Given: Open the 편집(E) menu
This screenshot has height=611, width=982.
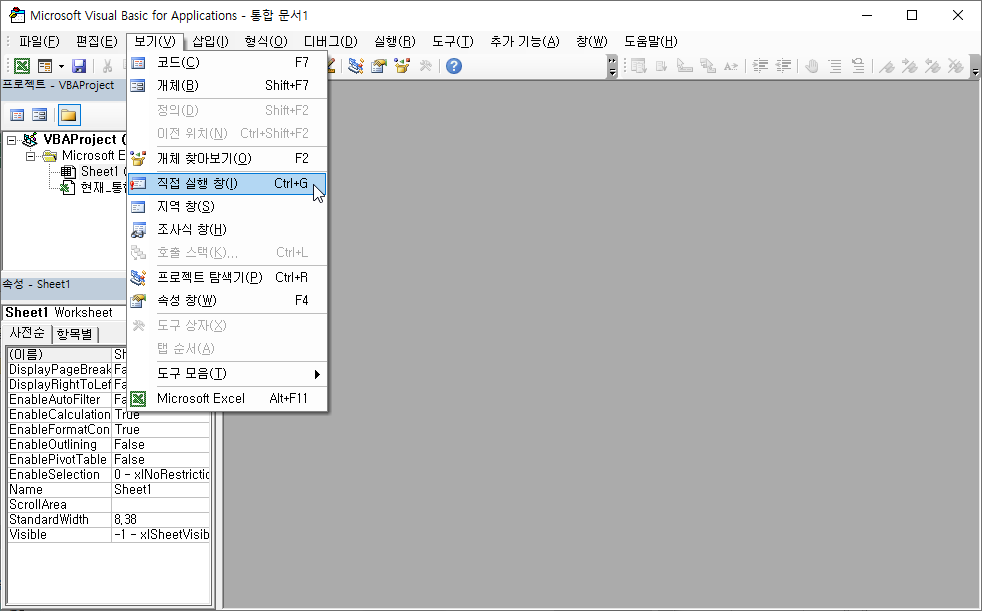Looking at the screenshot, I should 96,41.
